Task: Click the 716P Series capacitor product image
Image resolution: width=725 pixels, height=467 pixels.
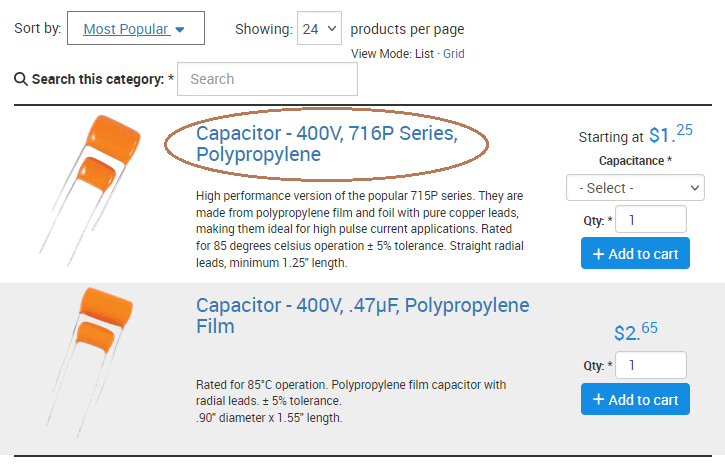Action: point(90,190)
